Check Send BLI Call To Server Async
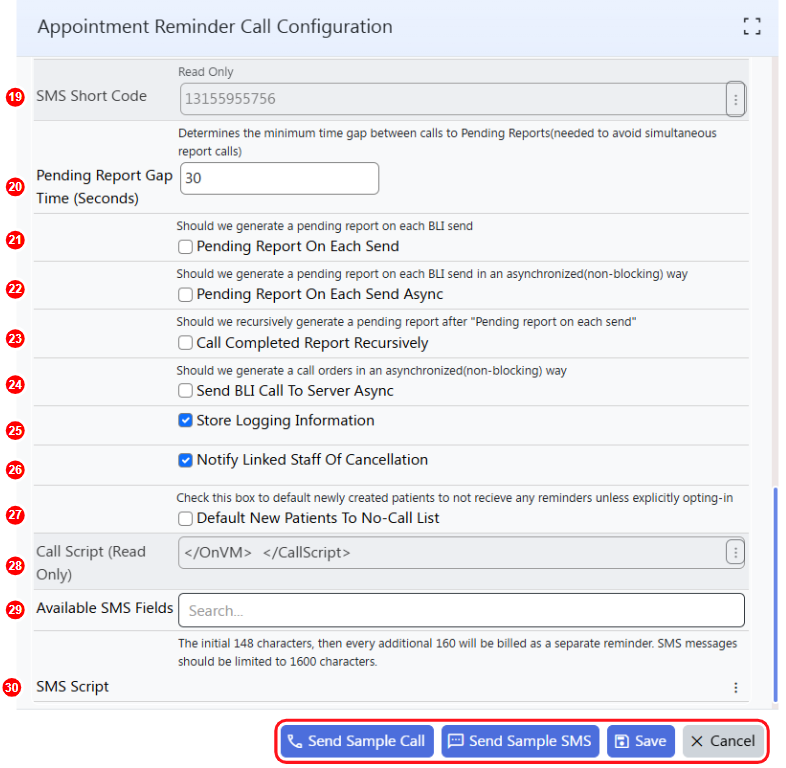The height and width of the screenshot is (768, 786). pos(185,391)
